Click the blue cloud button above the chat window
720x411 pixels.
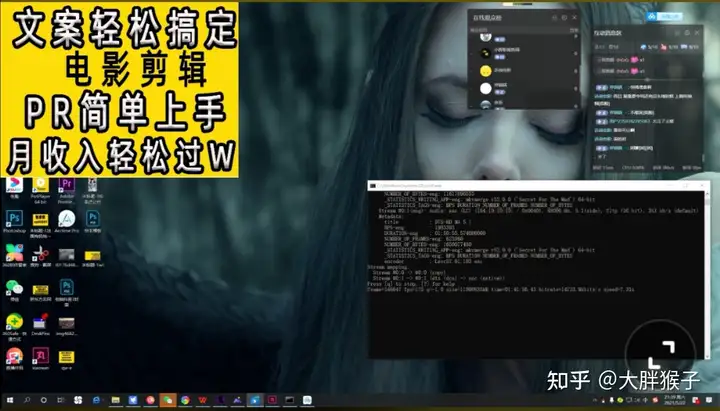(x=665, y=17)
